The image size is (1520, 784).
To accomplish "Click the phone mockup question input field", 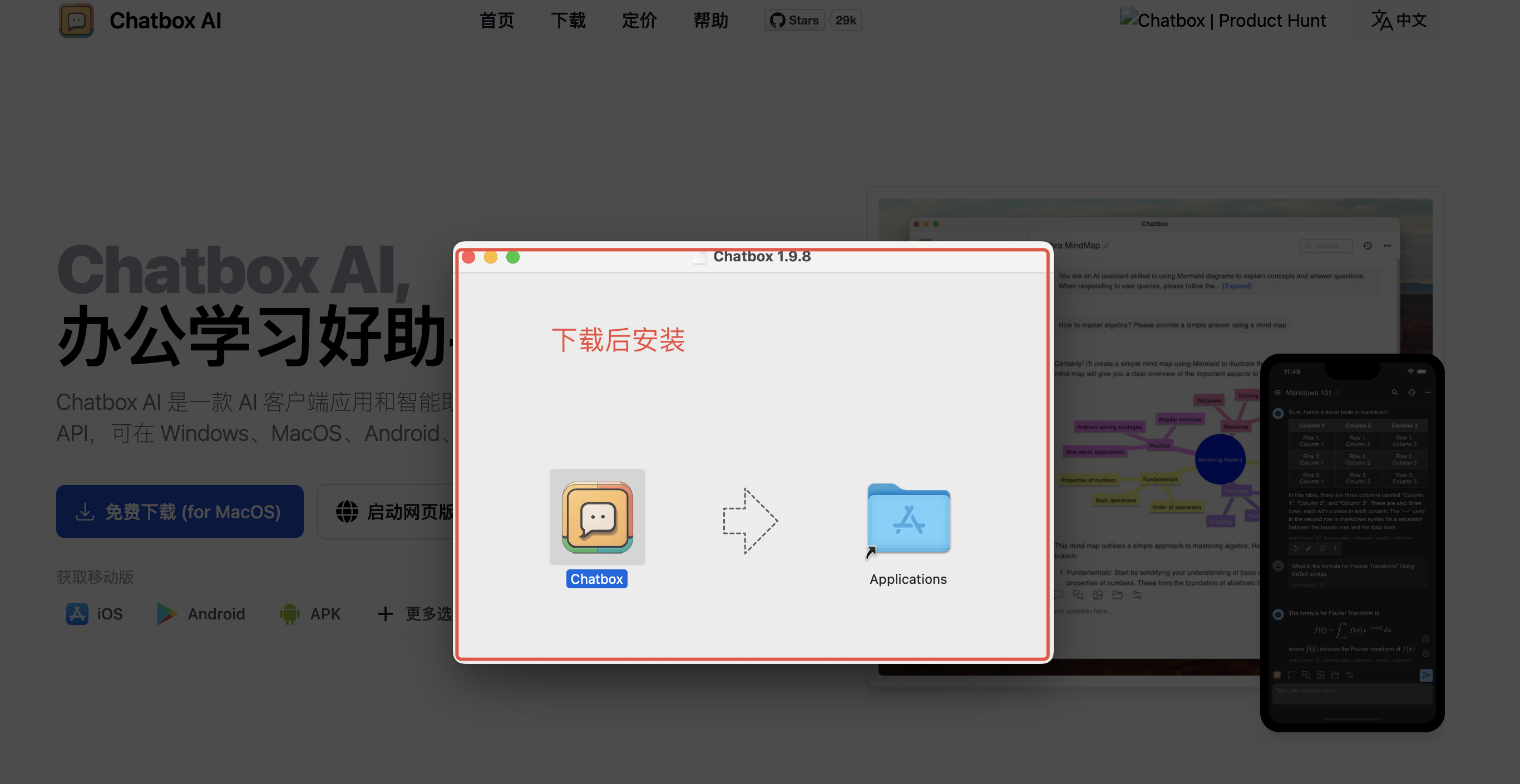I will pyautogui.click(x=1352, y=693).
